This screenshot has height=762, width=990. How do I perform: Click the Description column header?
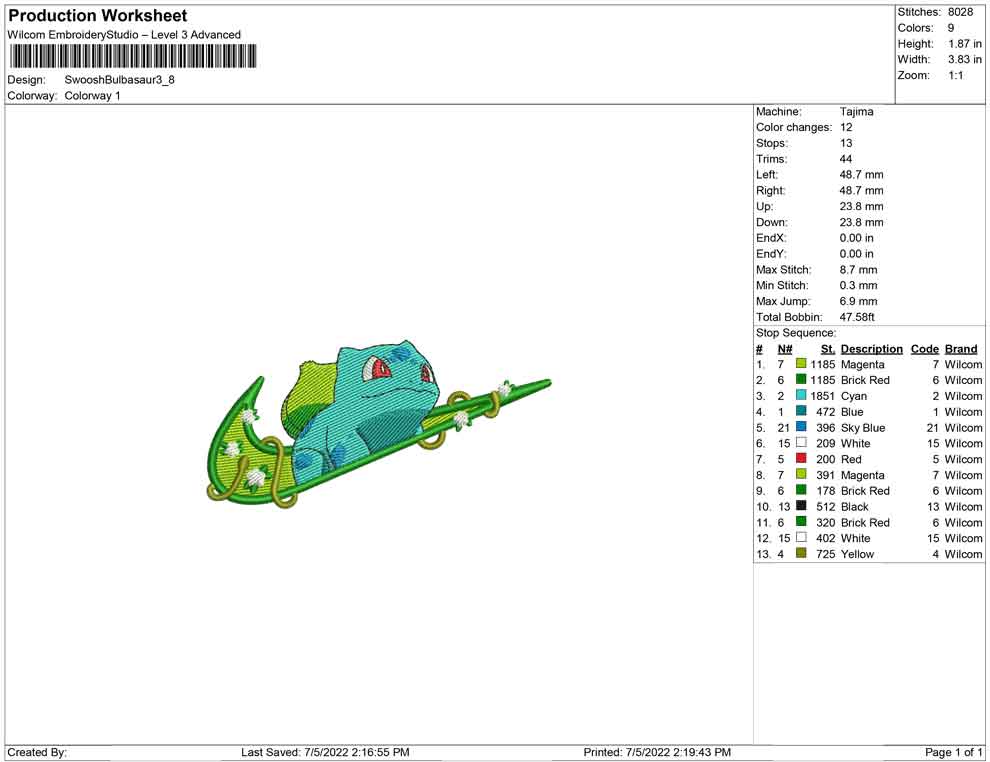[x=871, y=349]
